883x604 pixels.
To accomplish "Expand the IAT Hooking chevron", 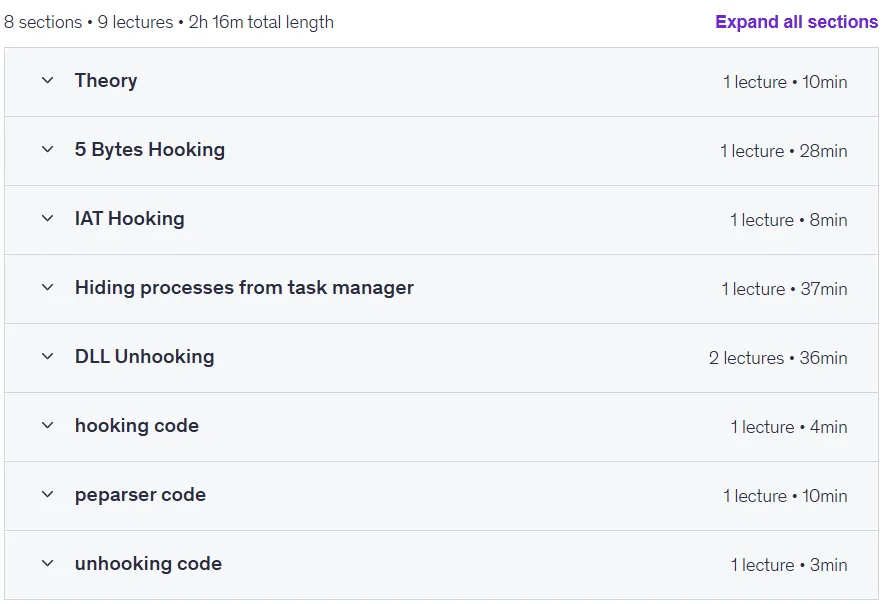I will (x=48, y=218).
